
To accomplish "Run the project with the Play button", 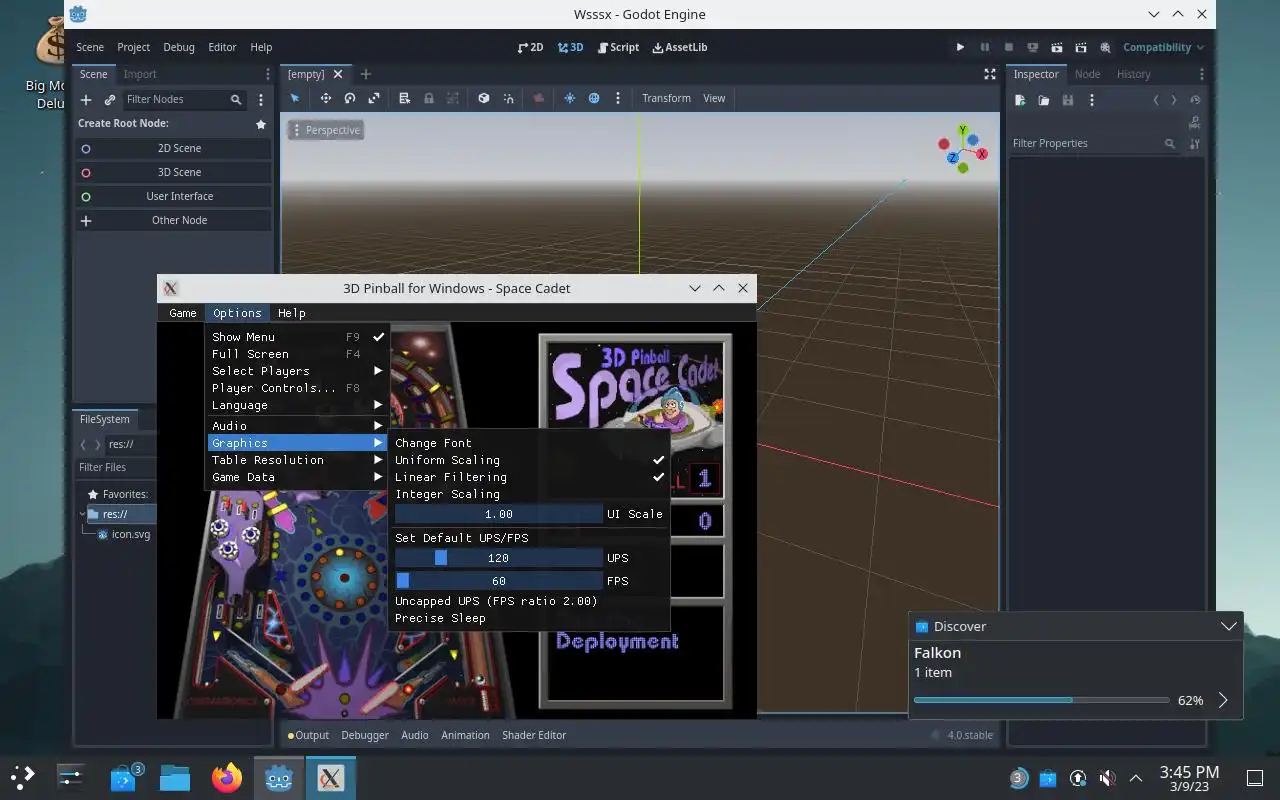I will [x=960, y=47].
